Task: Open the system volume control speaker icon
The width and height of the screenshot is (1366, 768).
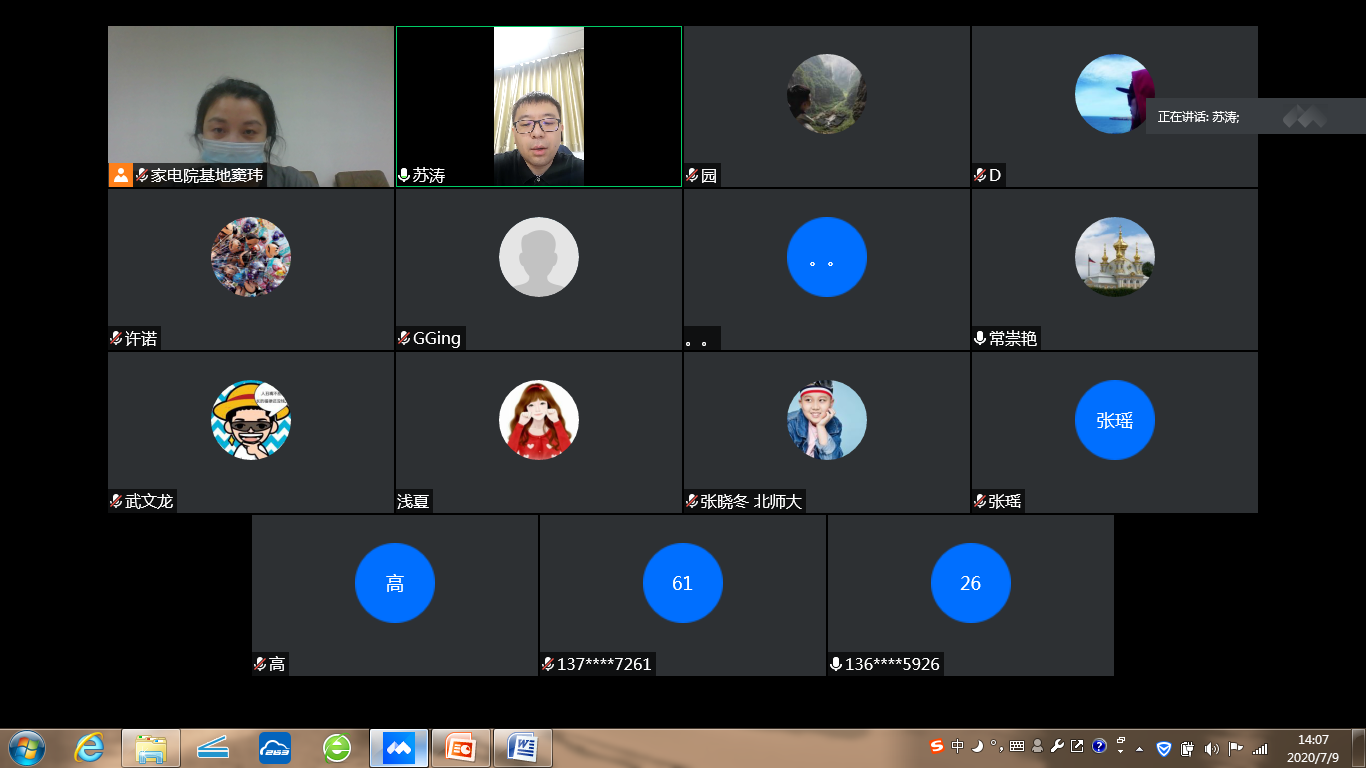Action: 1211,748
